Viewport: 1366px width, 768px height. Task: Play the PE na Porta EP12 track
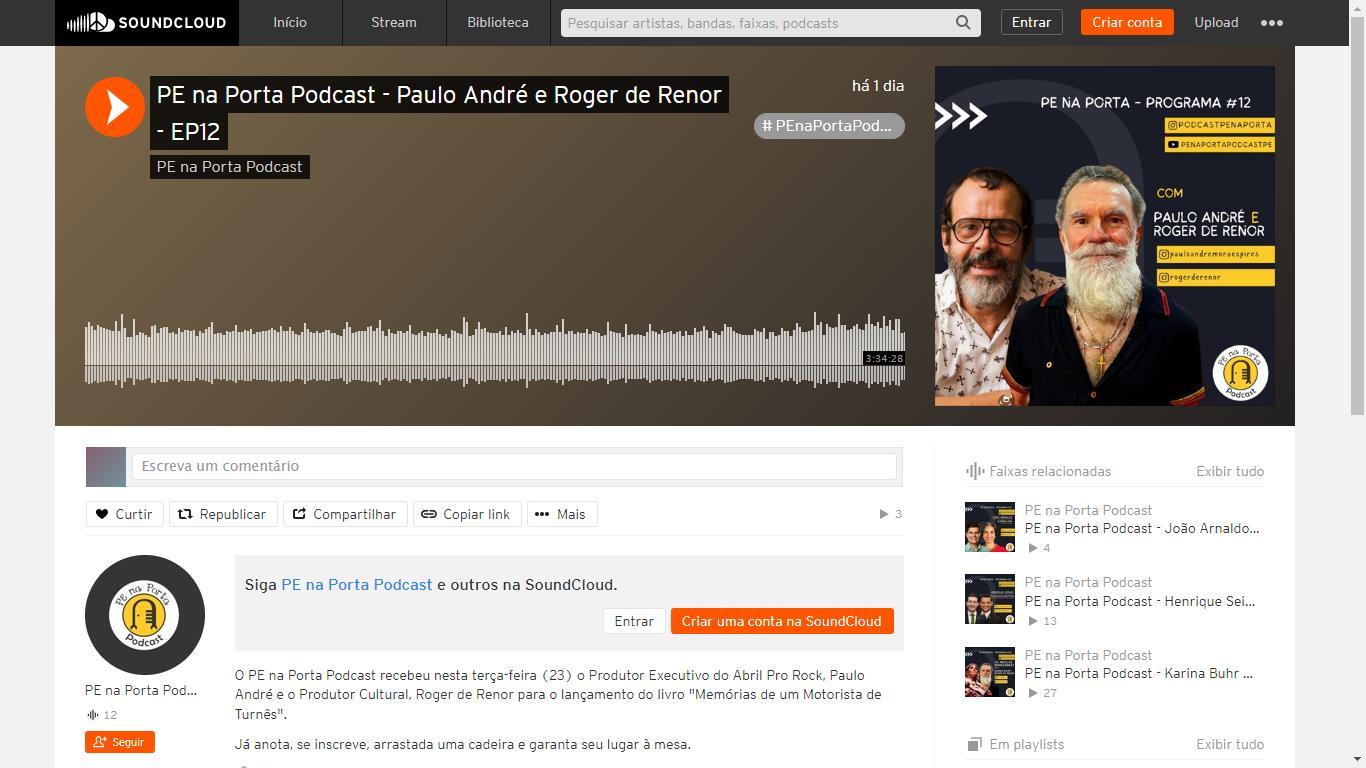click(115, 107)
